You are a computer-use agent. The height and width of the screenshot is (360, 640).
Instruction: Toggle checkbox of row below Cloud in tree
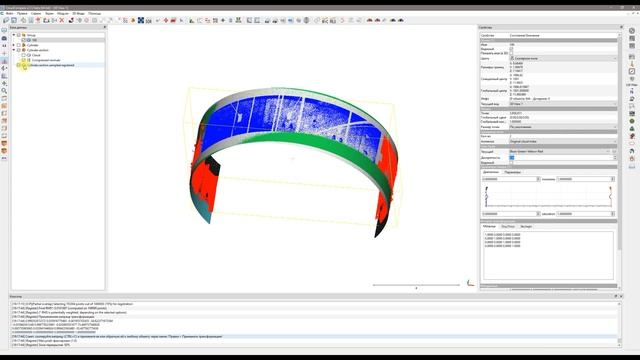[24, 60]
